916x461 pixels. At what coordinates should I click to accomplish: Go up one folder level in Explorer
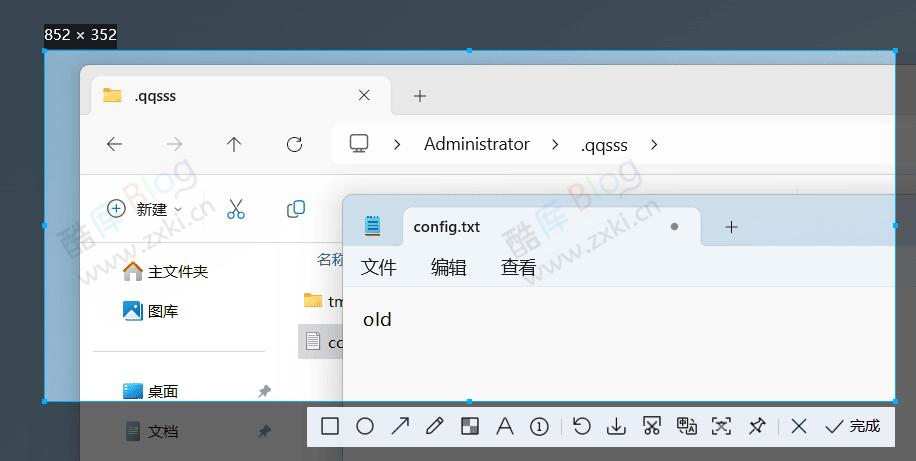234,144
